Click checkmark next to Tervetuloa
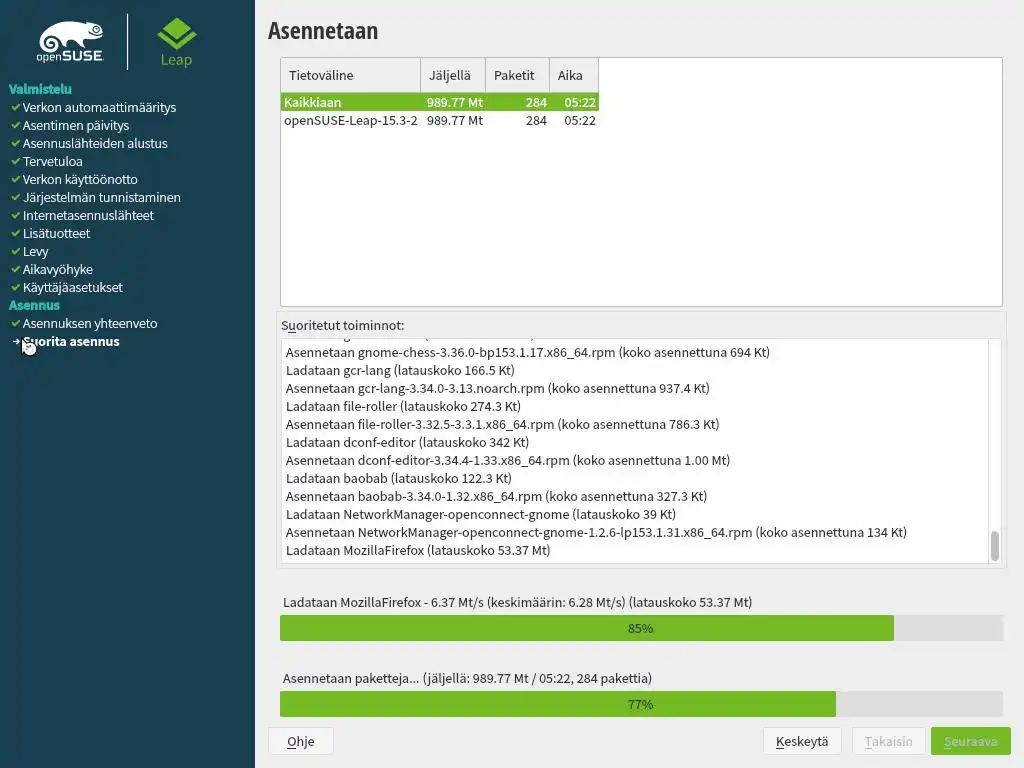Viewport: 1024px width, 768px height. tap(16, 161)
